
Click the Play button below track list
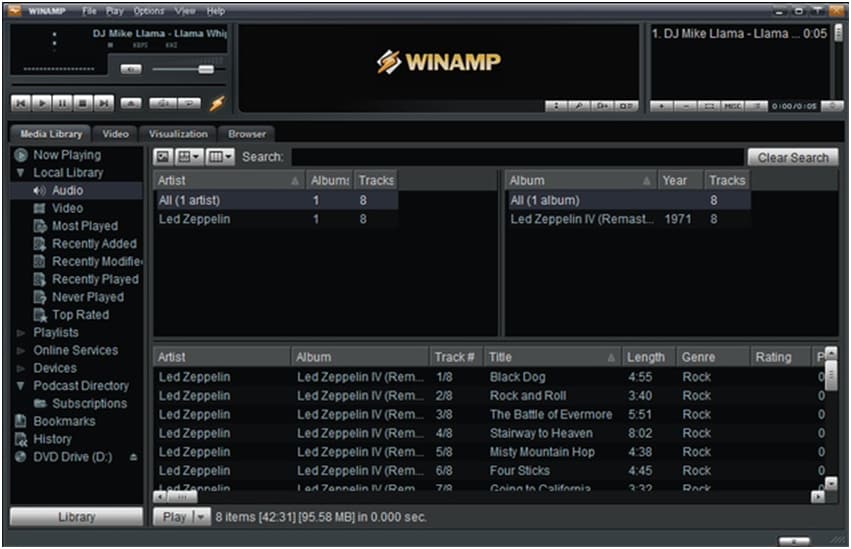(x=174, y=517)
